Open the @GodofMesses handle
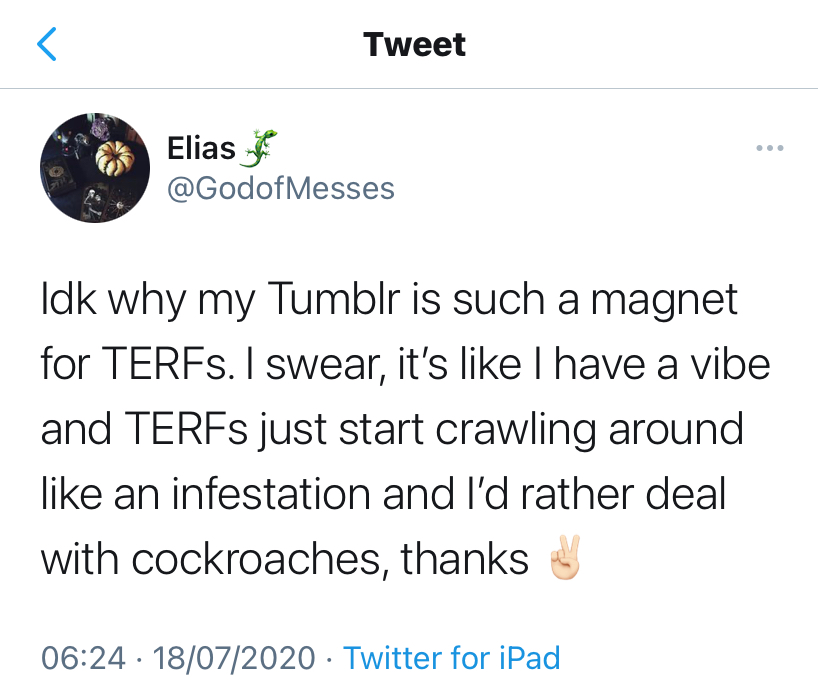The height and width of the screenshot is (686, 818). click(x=281, y=187)
